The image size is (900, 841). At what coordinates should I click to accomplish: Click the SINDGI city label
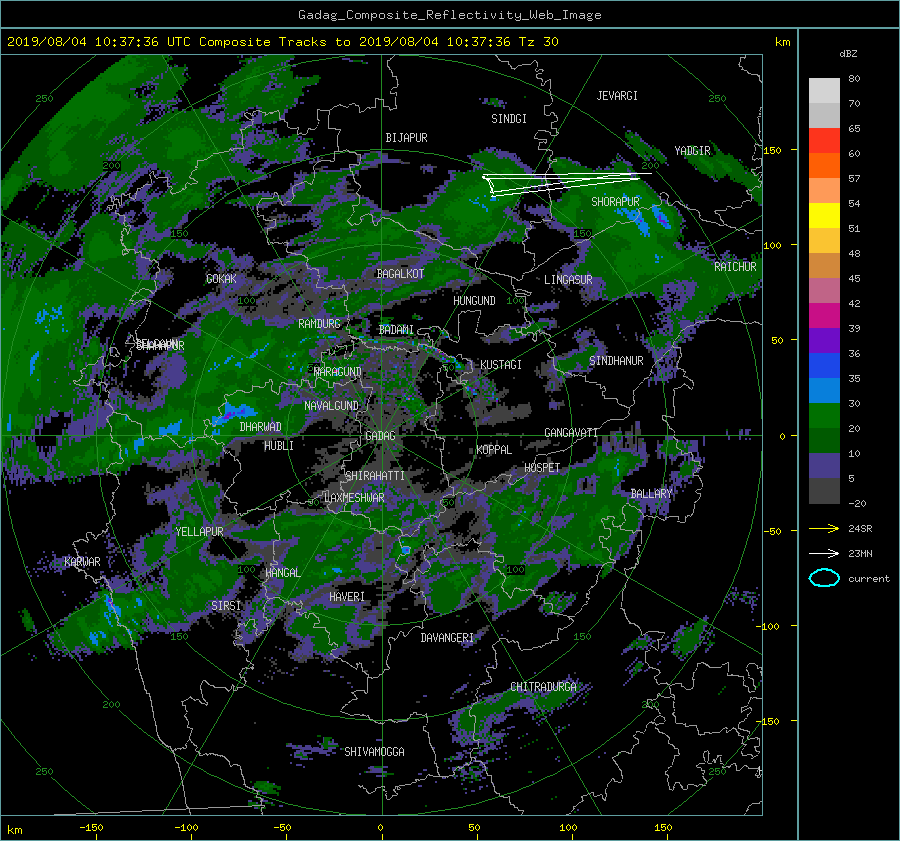pyautogui.click(x=509, y=119)
